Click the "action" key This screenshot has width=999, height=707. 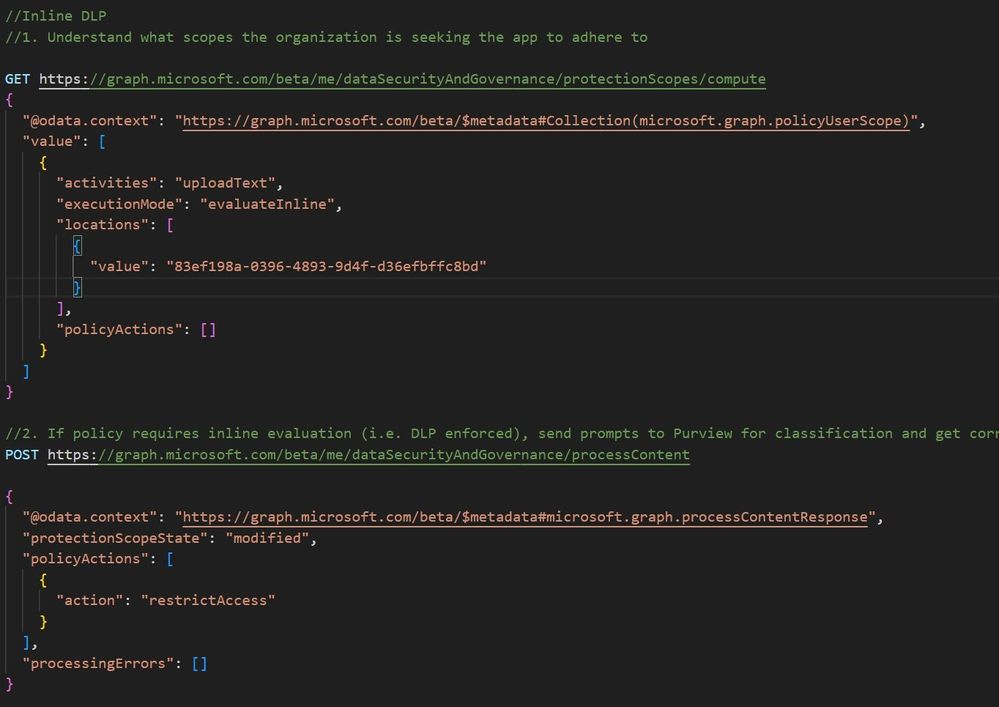pos(89,601)
